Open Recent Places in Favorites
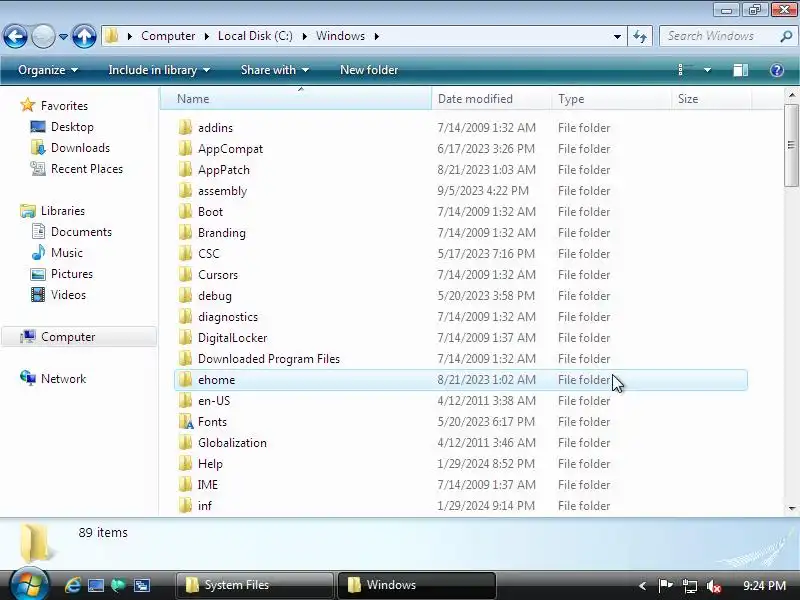Viewport: 800px width, 600px height. point(87,169)
